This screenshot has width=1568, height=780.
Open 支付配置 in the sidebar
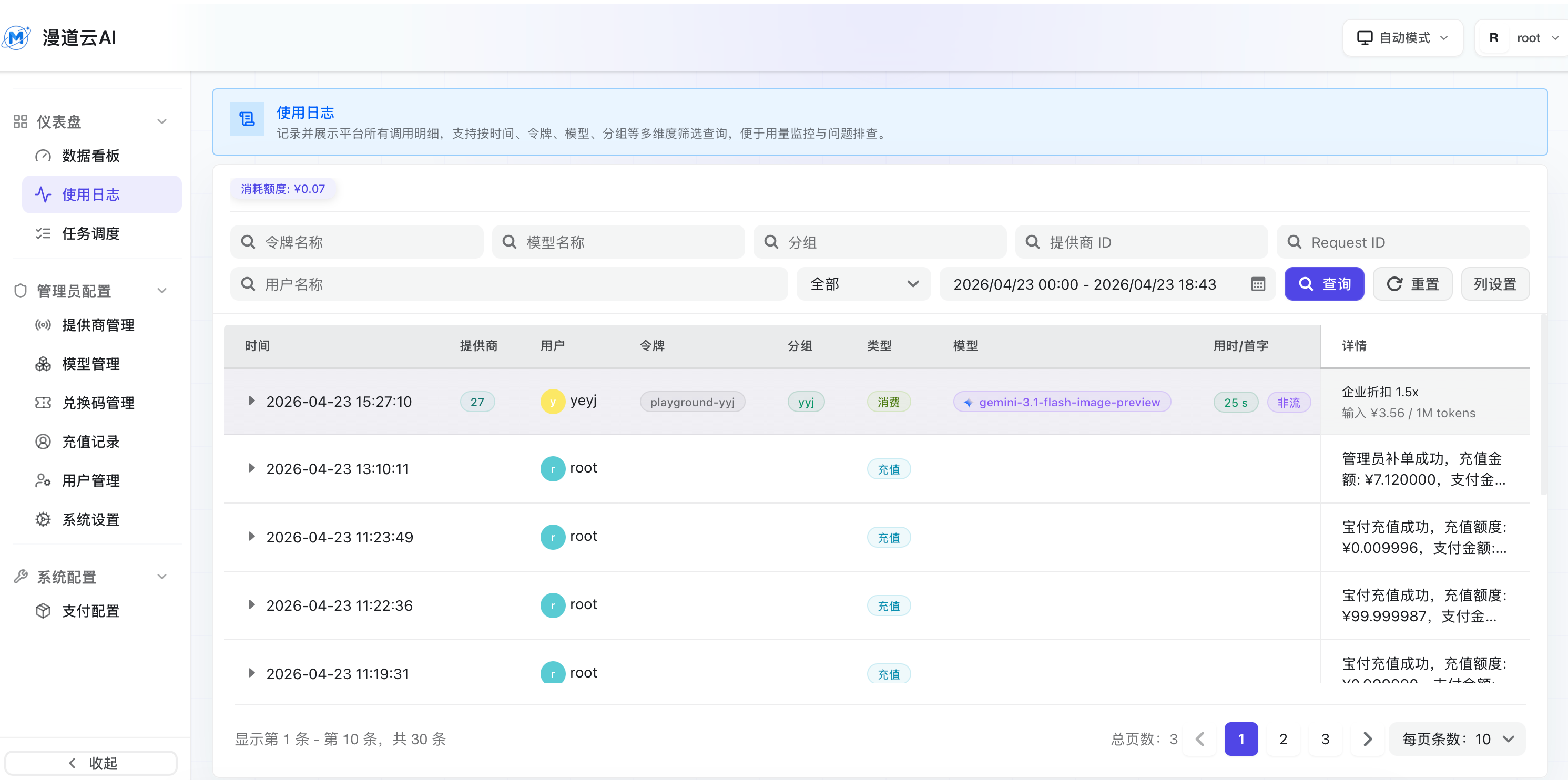coord(101,611)
